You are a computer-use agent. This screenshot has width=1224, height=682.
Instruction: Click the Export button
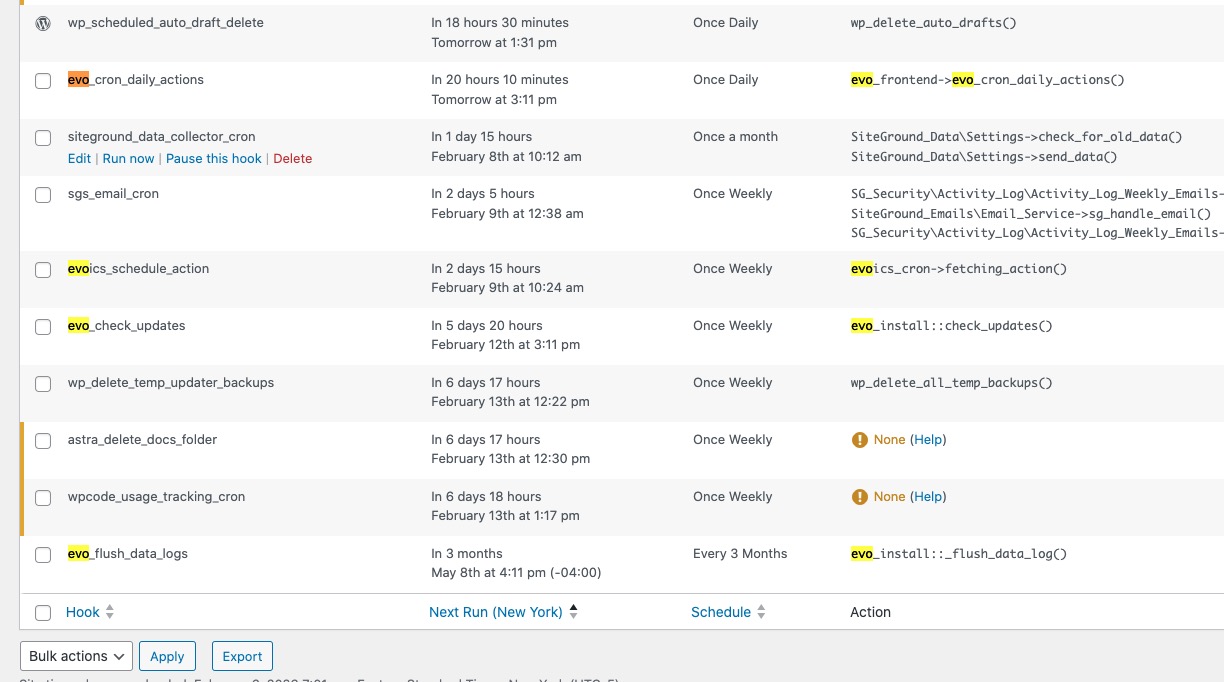click(242, 656)
